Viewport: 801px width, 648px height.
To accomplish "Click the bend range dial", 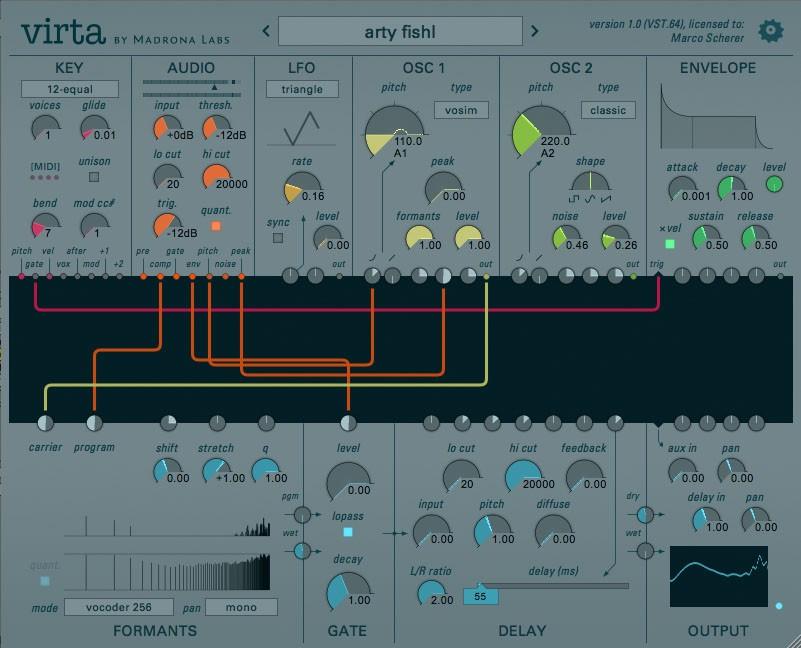I will [45, 226].
